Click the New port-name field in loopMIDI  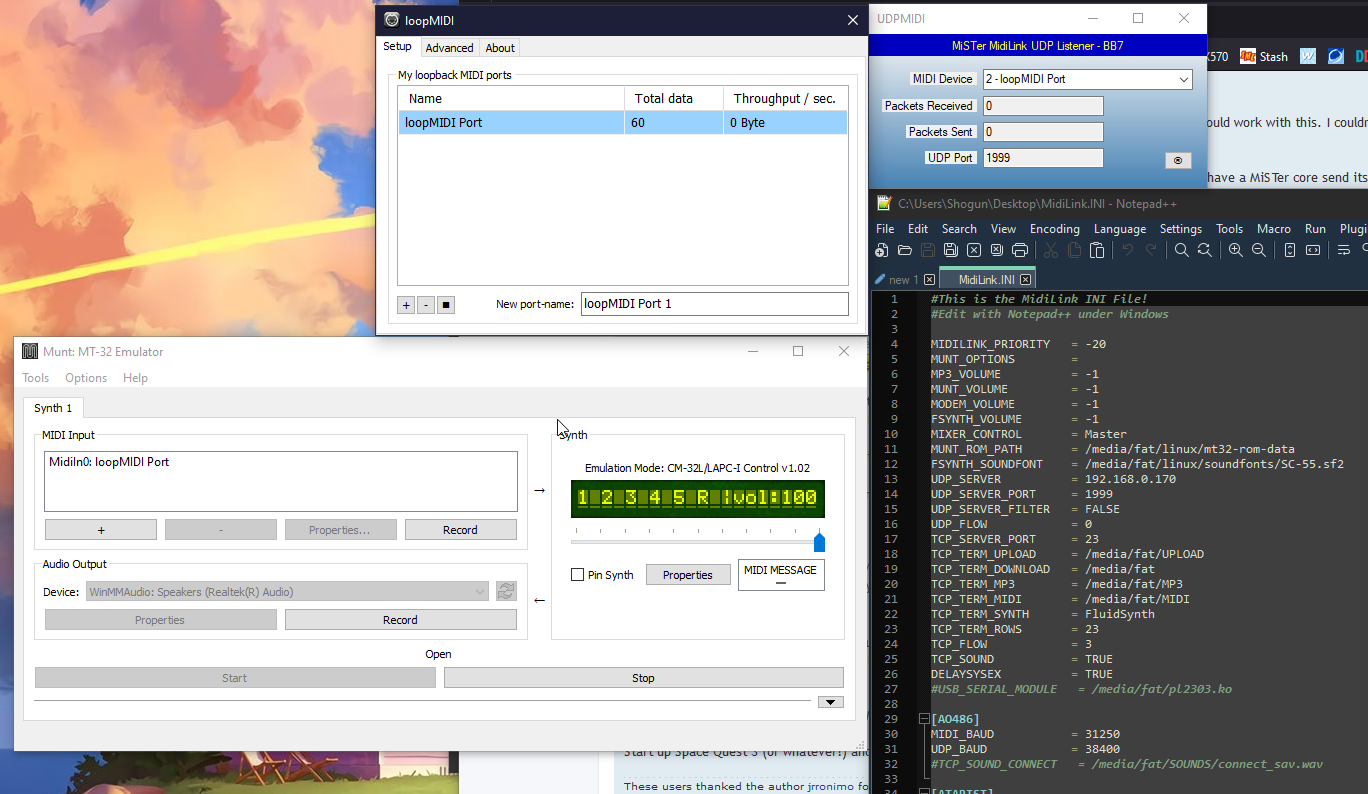point(714,304)
